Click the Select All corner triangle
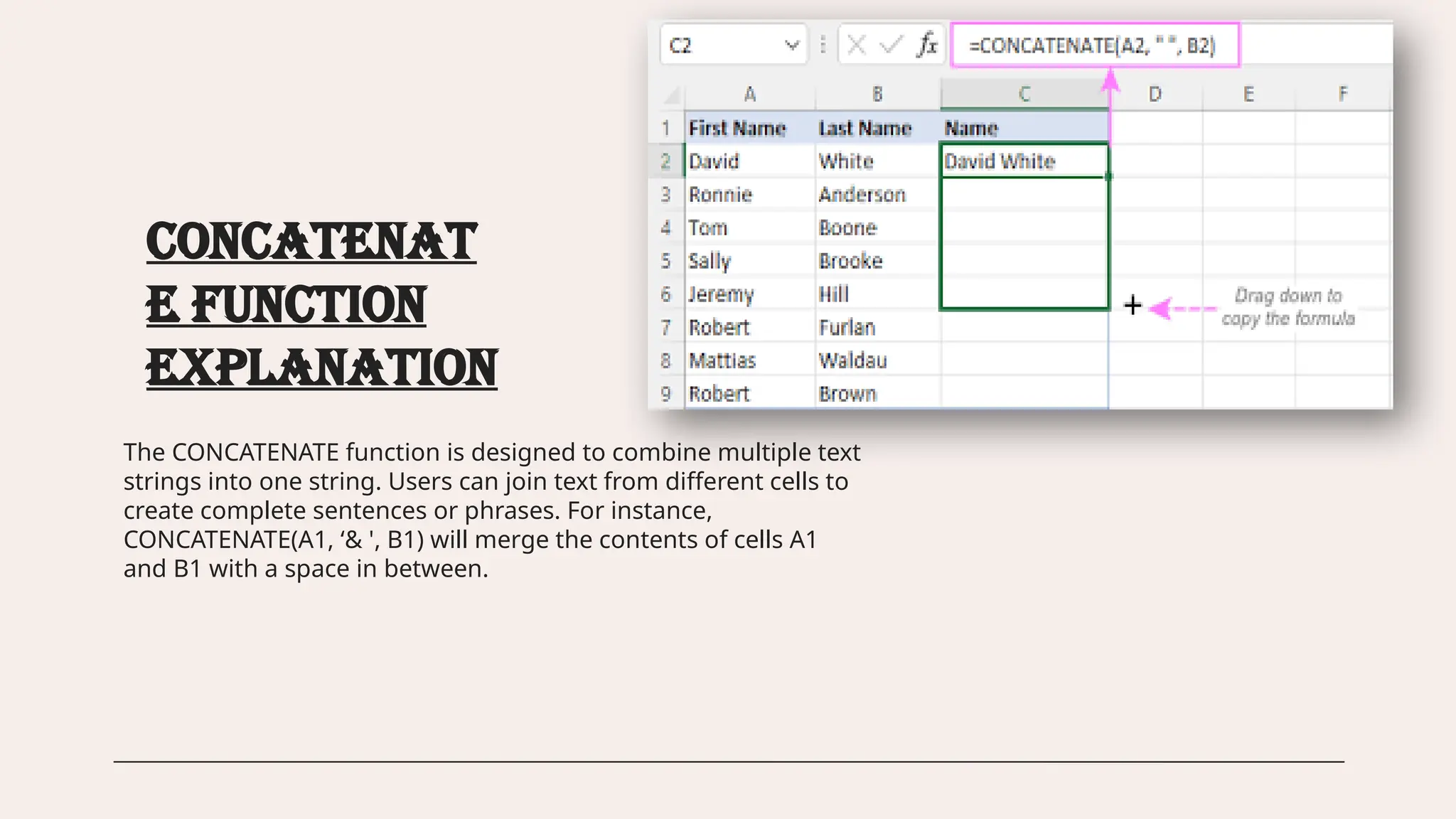The height and width of the screenshot is (819, 1456). coord(671,95)
